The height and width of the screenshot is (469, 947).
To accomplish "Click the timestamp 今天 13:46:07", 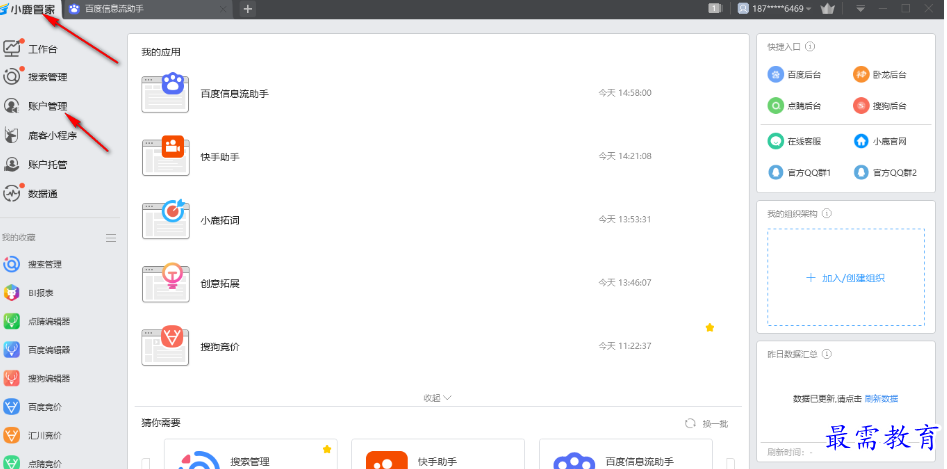I will (x=625, y=282).
